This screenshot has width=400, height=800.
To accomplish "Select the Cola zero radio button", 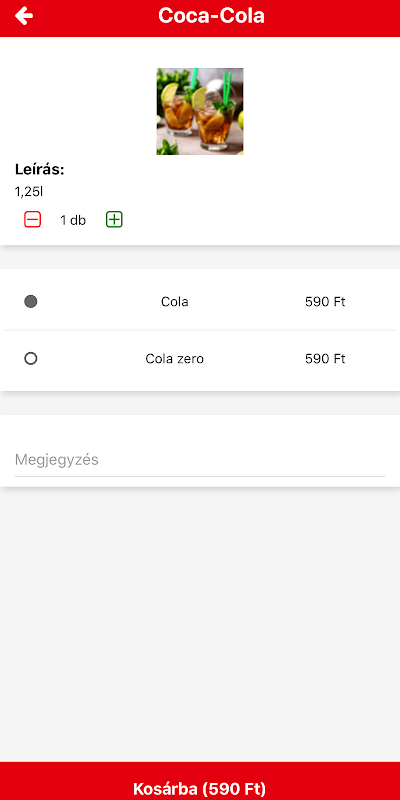I will pos(31,359).
